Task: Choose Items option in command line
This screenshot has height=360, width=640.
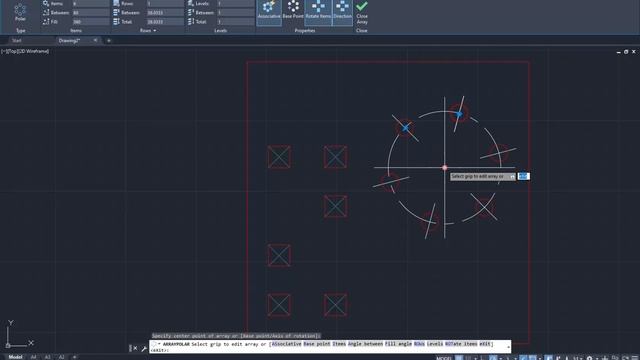Action: [x=339, y=344]
